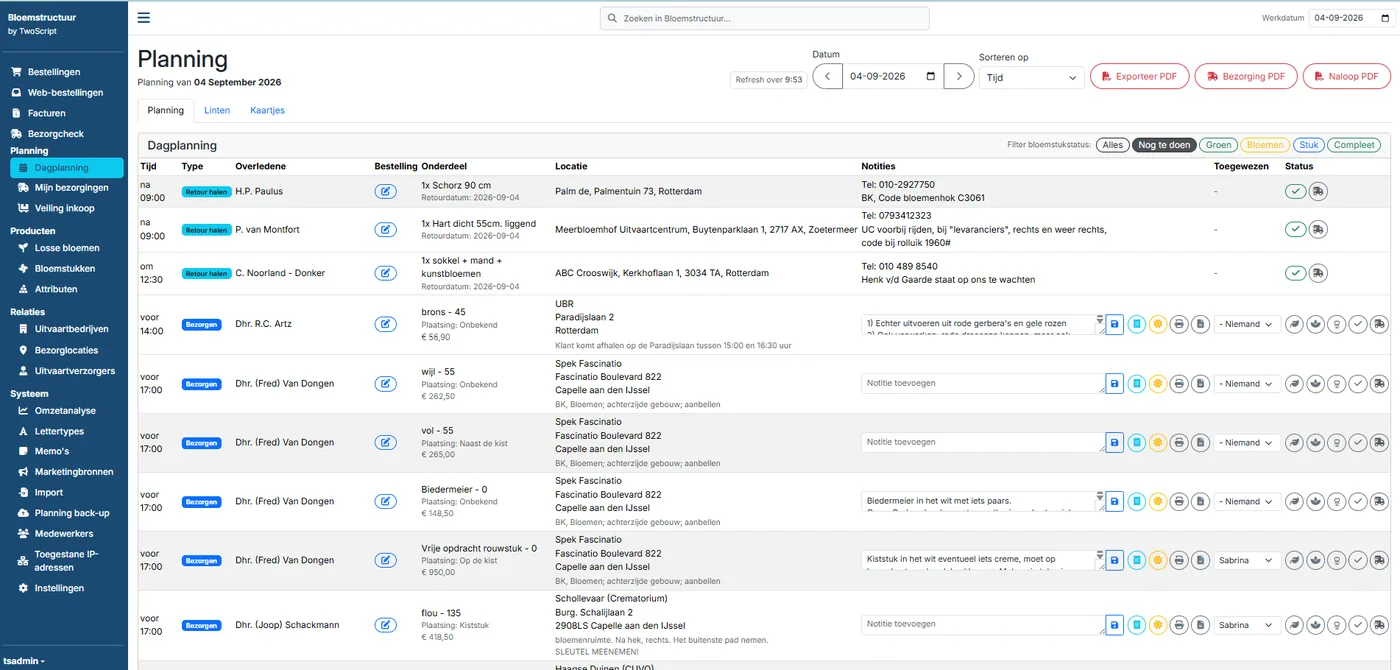1400x670 pixels.
Task: Toggle complete checkmark in flou - 135 row
Action: click(1358, 625)
